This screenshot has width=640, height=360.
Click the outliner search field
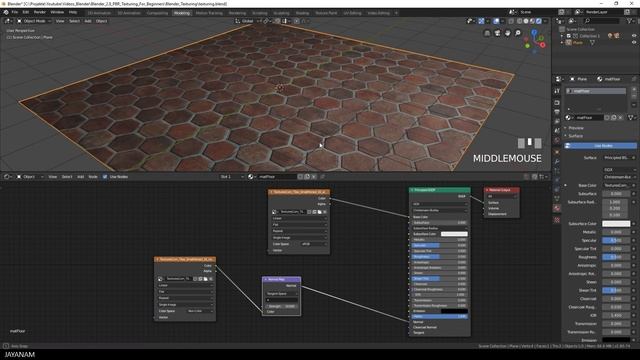pos(601,21)
